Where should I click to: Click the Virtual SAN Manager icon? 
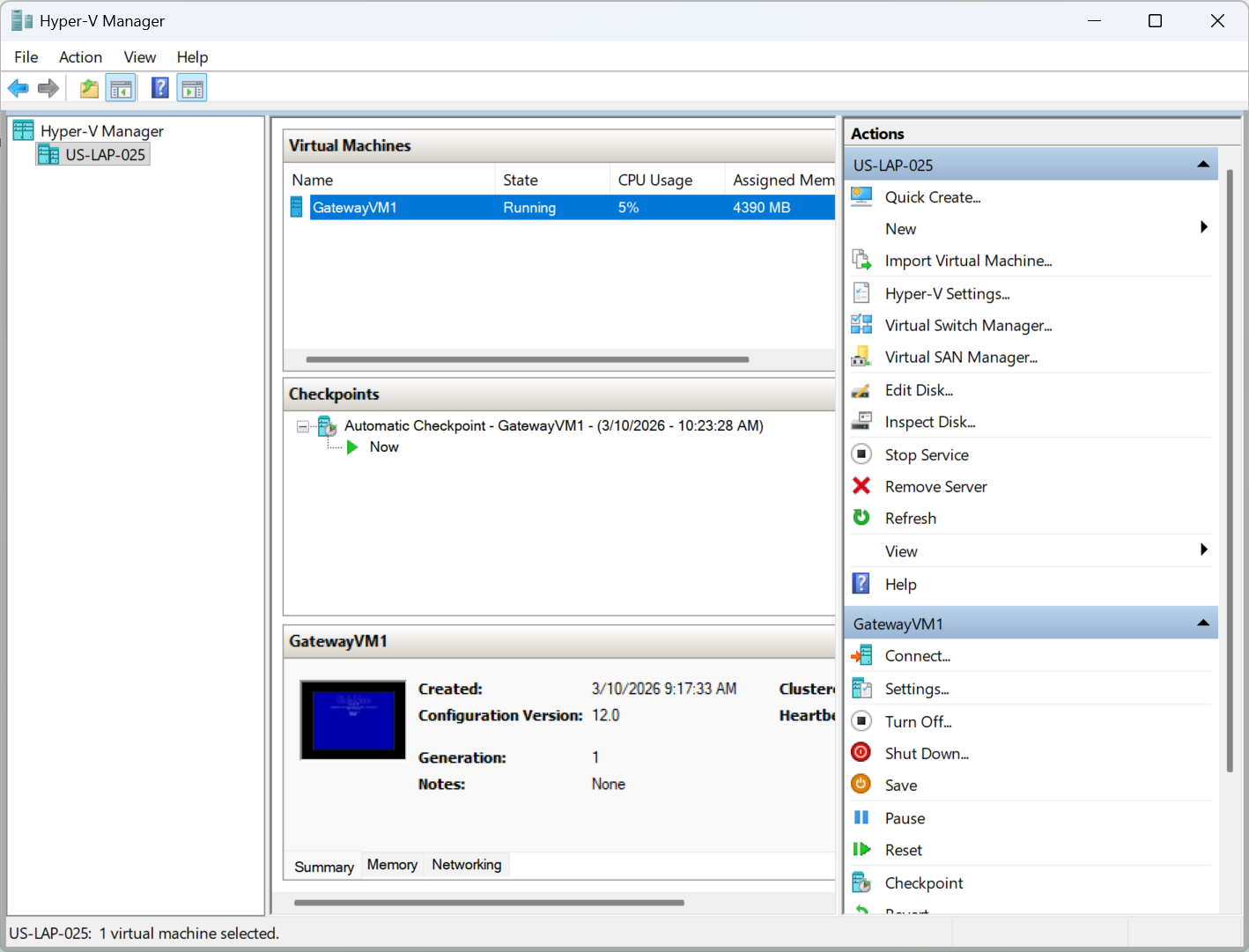[x=861, y=357]
